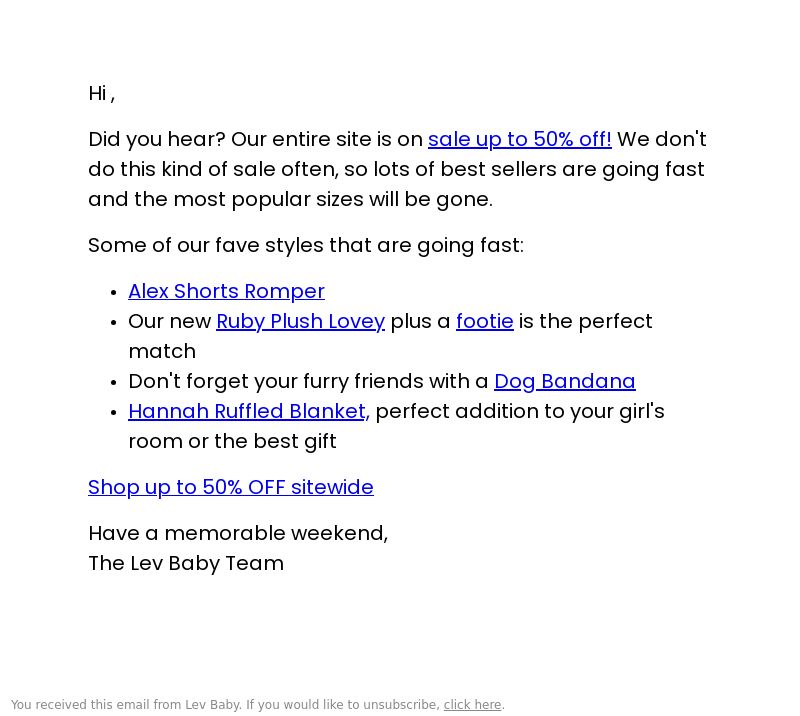Click the unsubscribe 'click here' link
The height and width of the screenshot is (716, 800).
(x=472, y=705)
